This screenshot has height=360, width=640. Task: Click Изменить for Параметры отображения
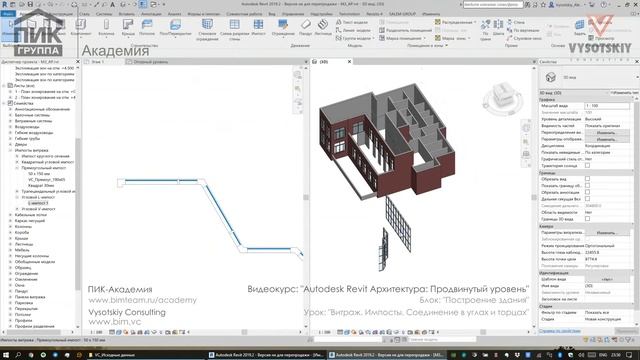point(607,139)
